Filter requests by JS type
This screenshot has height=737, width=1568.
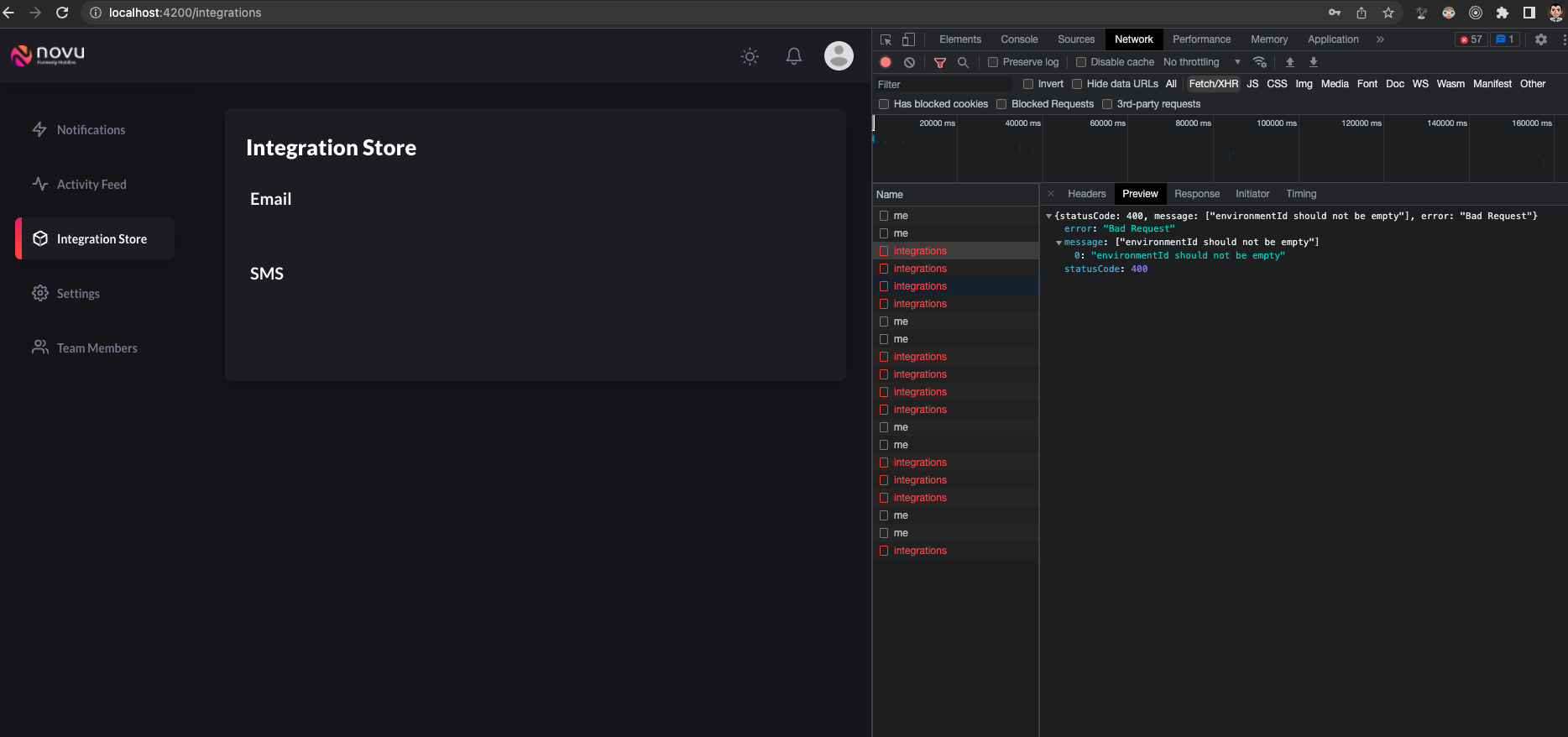pyautogui.click(x=1252, y=84)
